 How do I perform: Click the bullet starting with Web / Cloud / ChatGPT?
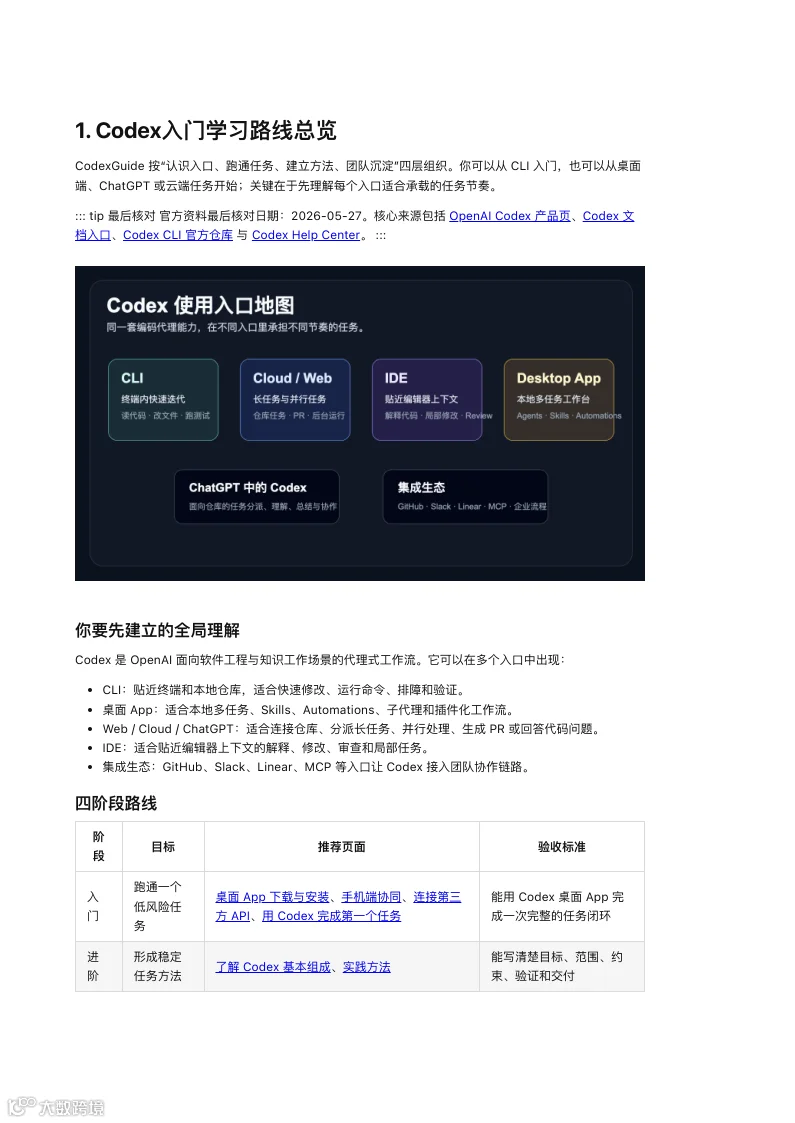tap(352, 729)
